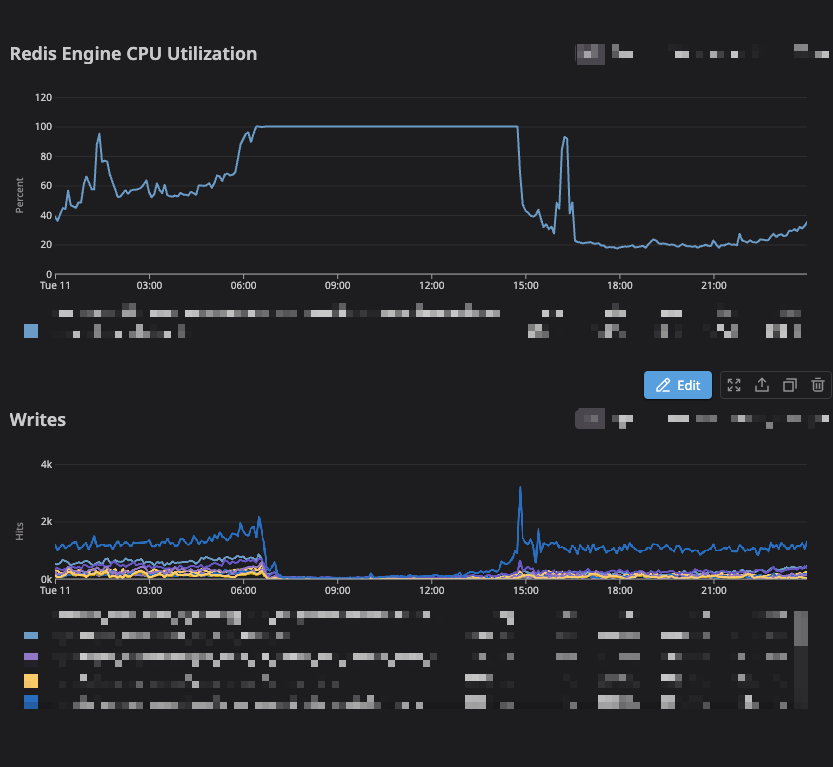Click the 12:00 tick label on CPU graph
Viewport: 833px width, 767px height.
(x=431, y=286)
